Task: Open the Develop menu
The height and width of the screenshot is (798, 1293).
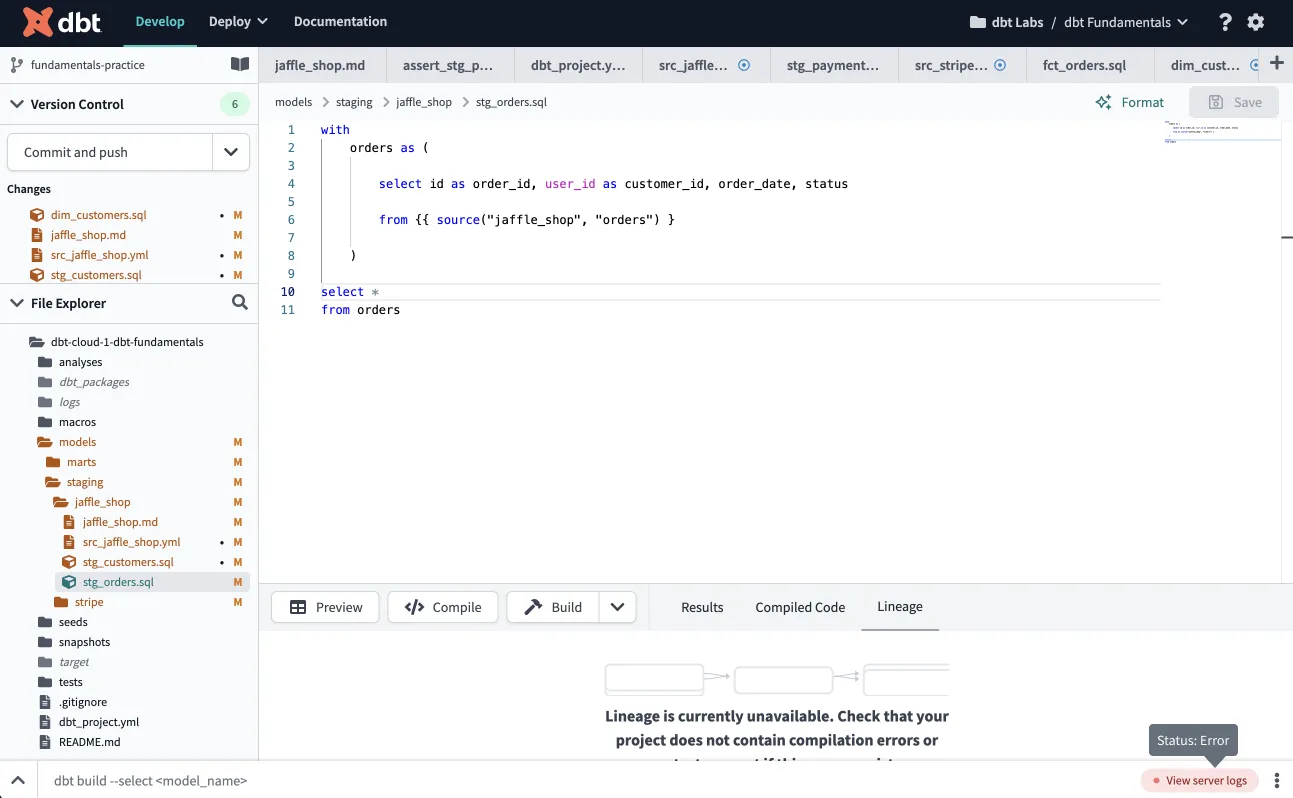Action: (x=160, y=21)
